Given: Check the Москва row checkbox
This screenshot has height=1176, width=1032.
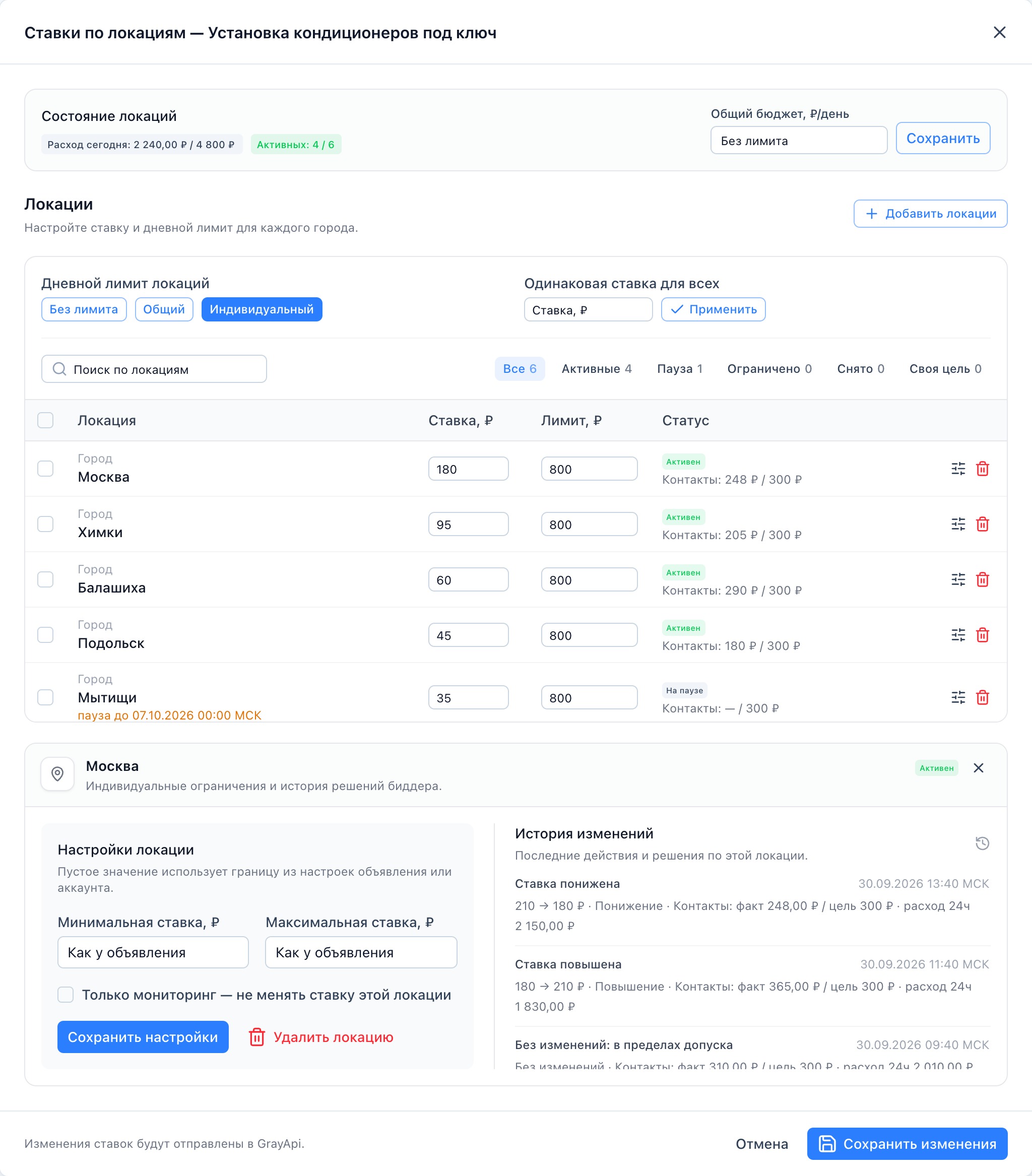Looking at the screenshot, I should [45, 469].
